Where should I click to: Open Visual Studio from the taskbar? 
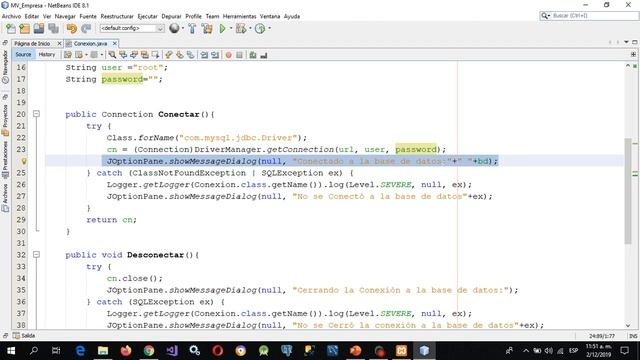[x=172, y=351]
